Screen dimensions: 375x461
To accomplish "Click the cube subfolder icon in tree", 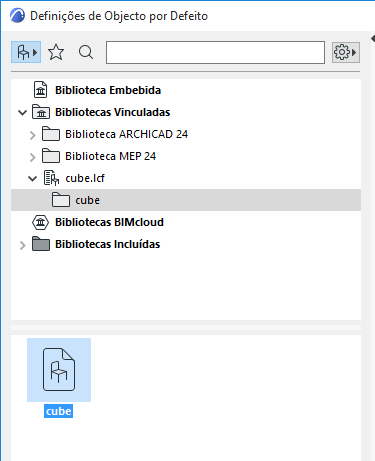I will [61, 200].
